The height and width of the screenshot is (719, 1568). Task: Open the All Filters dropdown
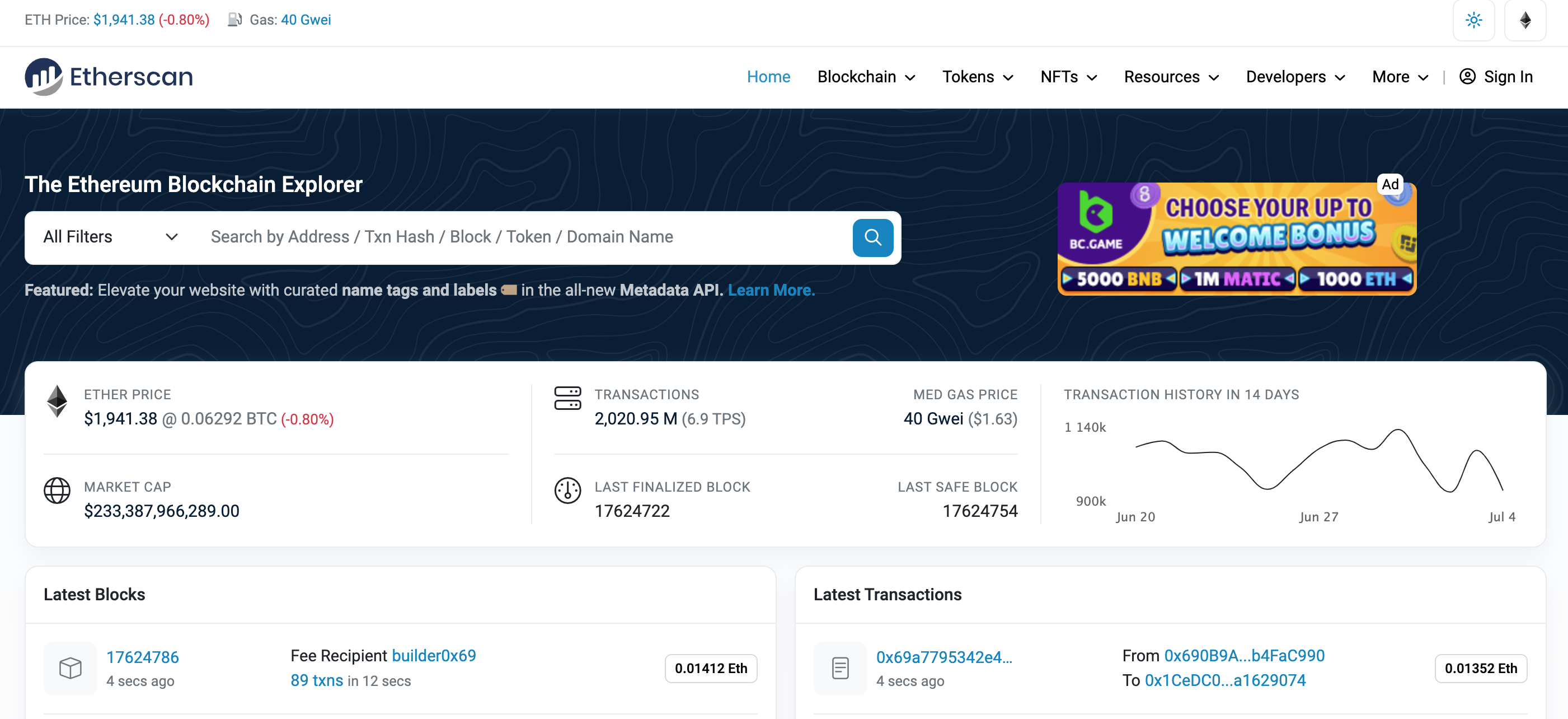point(111,237)
